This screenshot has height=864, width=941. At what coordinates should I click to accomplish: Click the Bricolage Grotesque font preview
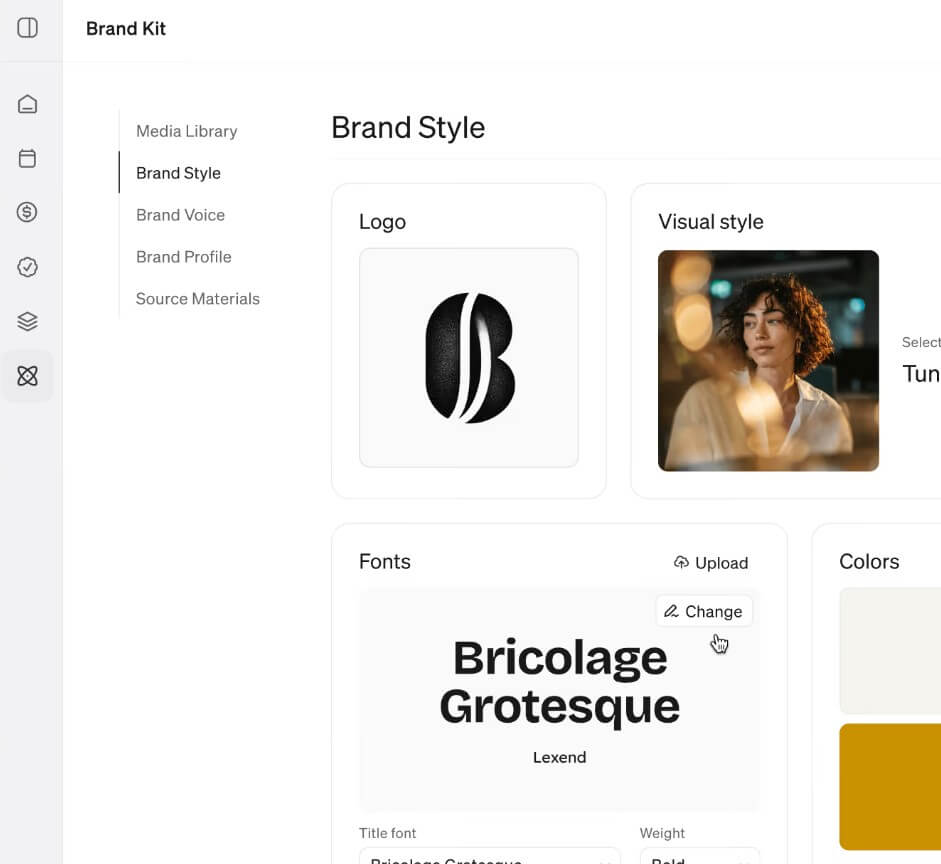[x=560, y=682]
